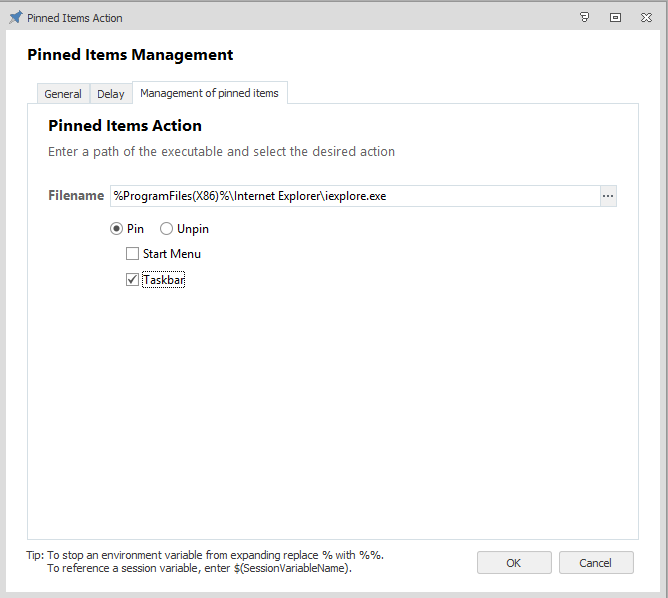This screenshot has width=668, height=598.
Task: Click the 'Enter a path of the executable' description
Action: coord(221,152)
